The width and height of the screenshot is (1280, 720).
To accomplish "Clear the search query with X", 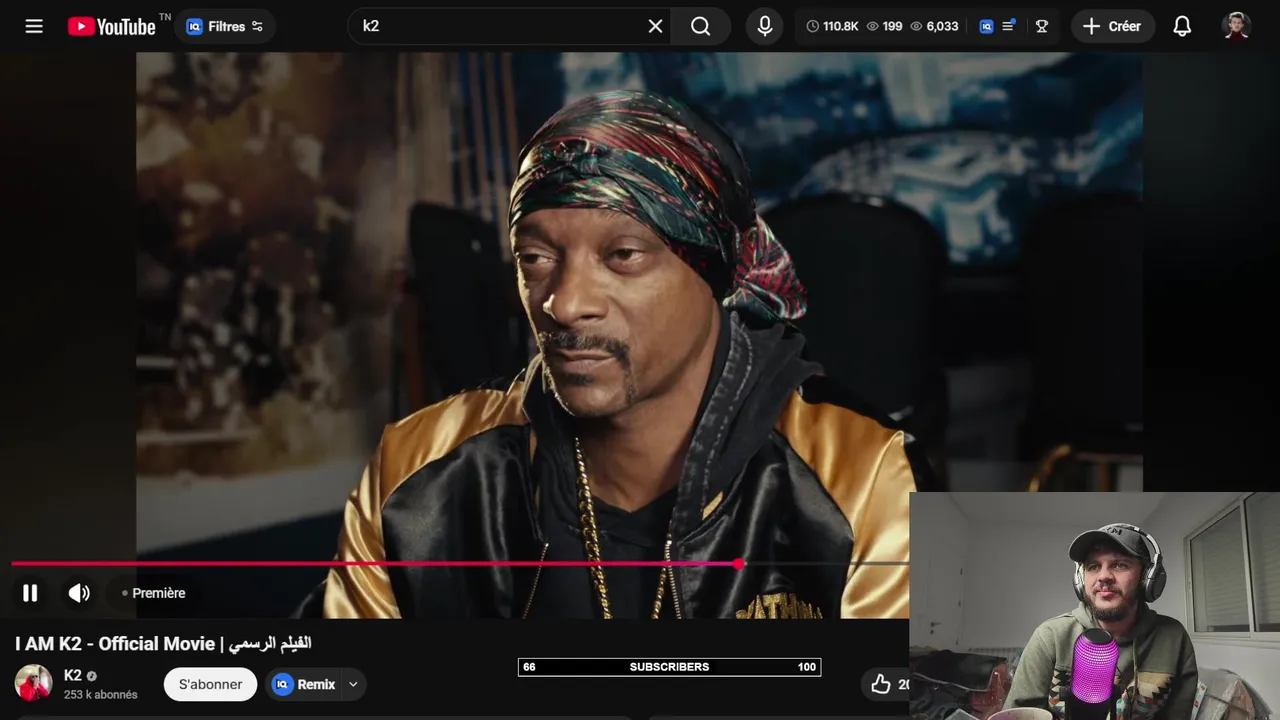I will pyautogui.click(x=655, y=26).
